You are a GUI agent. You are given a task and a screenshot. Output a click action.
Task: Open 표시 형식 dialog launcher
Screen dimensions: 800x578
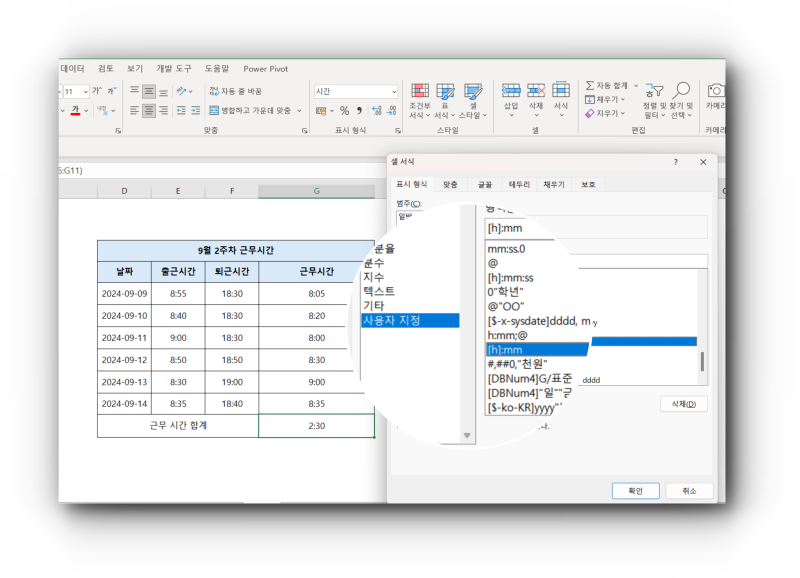(x=398, y=131)
